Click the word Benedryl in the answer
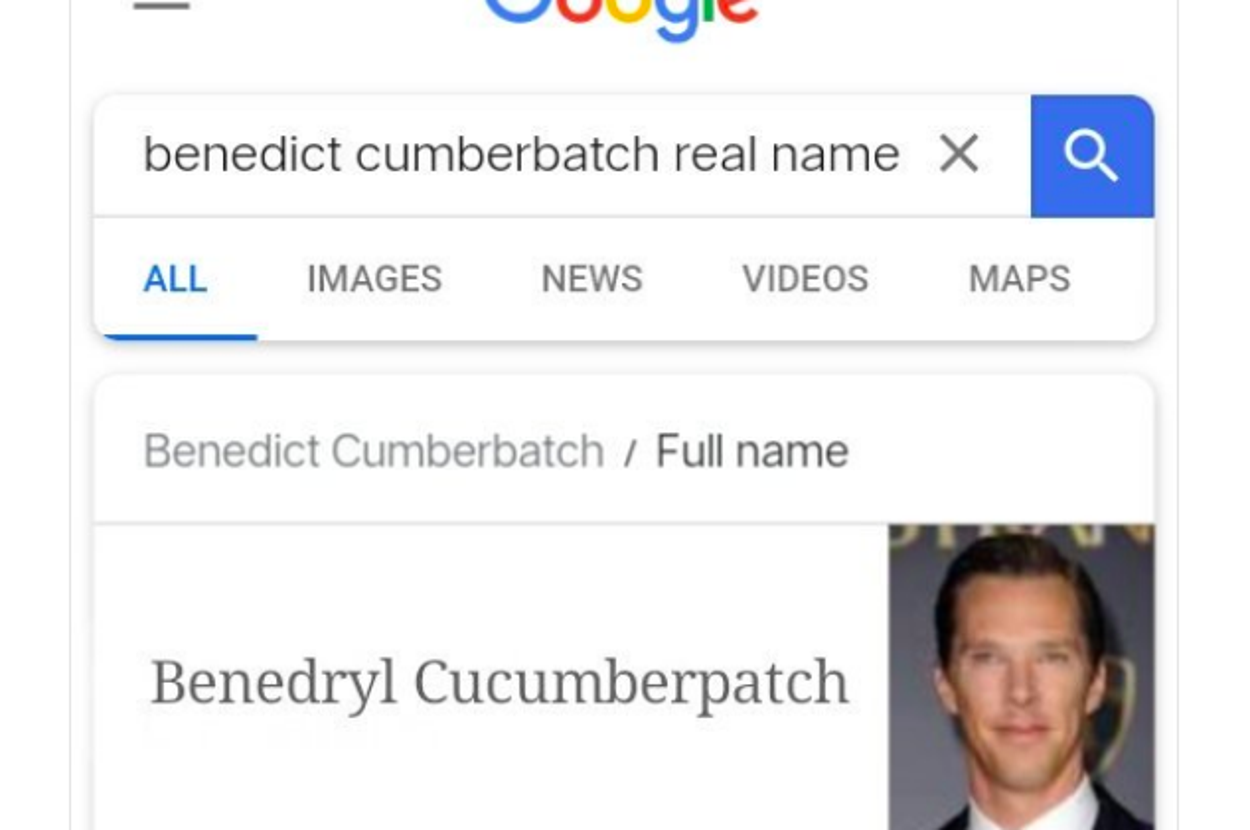Screen dimensions: 1250x830 pos(273,684)
